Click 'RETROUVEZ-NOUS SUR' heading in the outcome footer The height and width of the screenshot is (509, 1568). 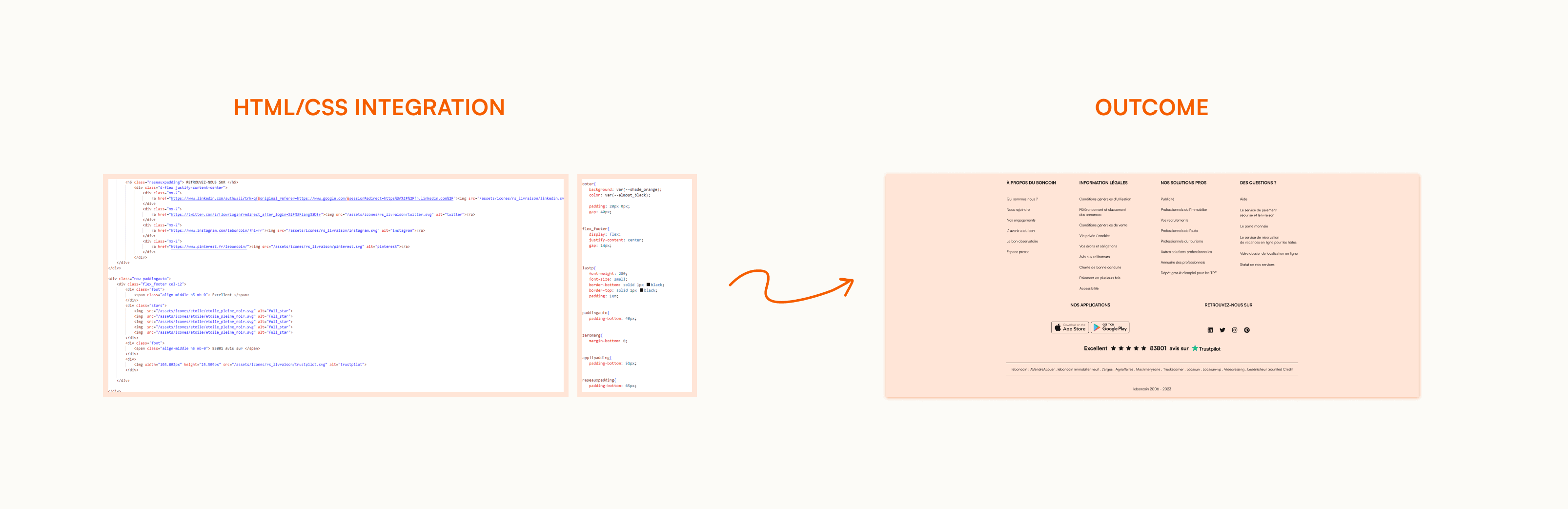click(1228, 305)
